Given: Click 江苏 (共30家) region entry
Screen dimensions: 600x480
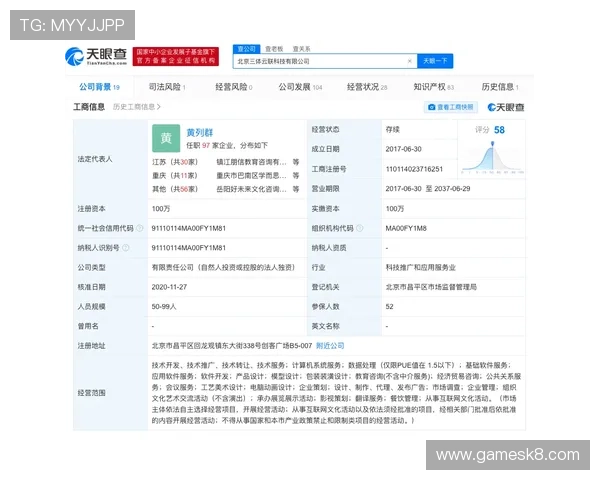Looking at the screenshot, I should coord(175,162).
